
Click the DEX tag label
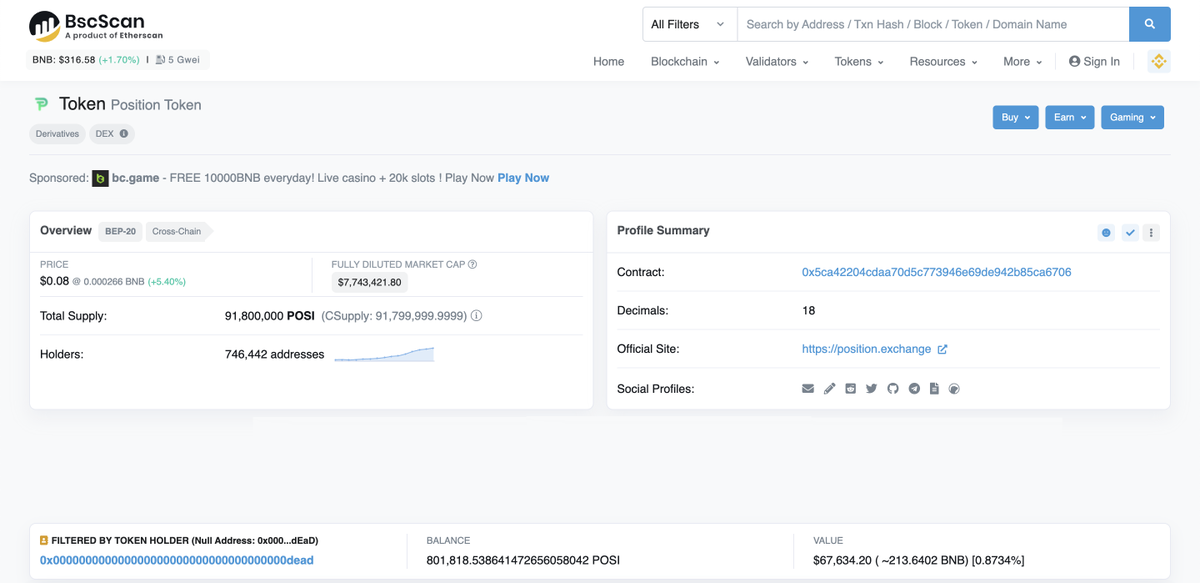[104, 134]
